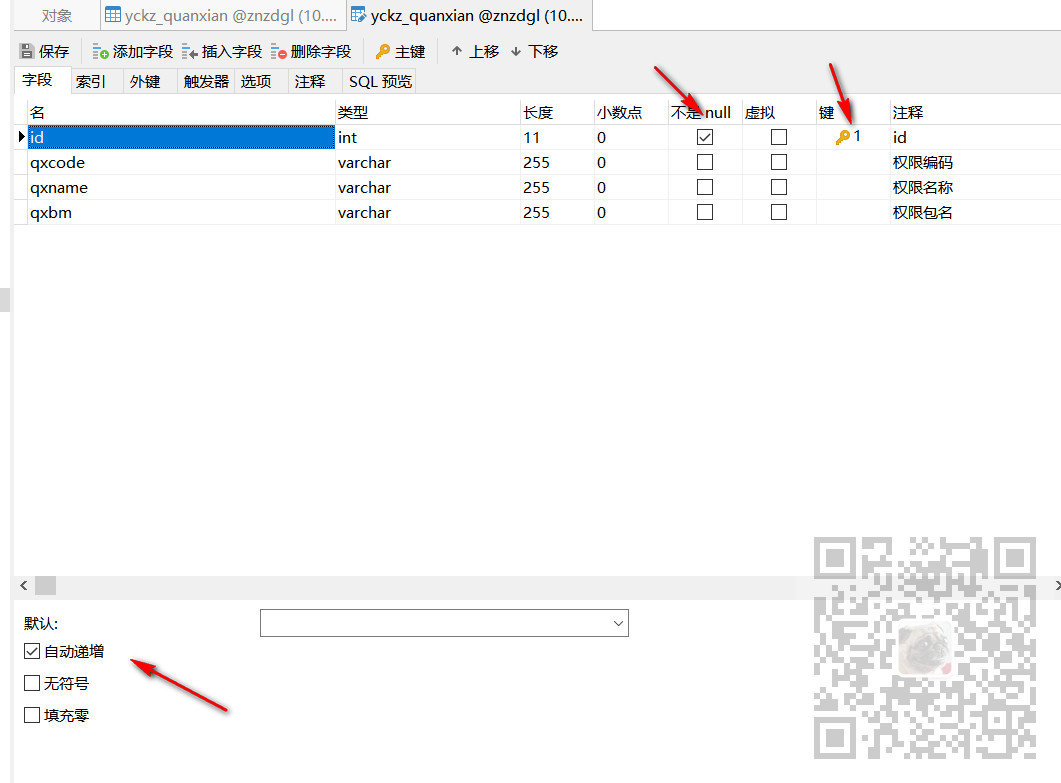Open the SQL 预览 tab
Viewport: 1061px width, 783px height.
click(380, 81)
